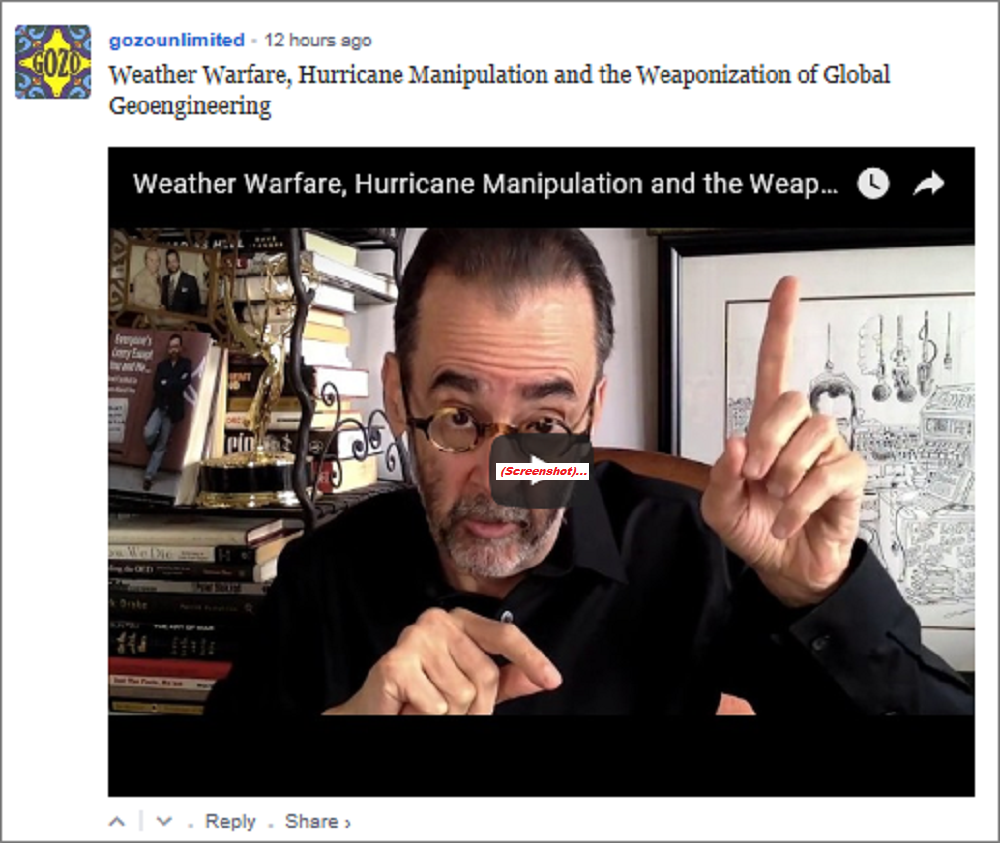Click the black bar below video
The image size is (1000, 843).
coord(541,755)
